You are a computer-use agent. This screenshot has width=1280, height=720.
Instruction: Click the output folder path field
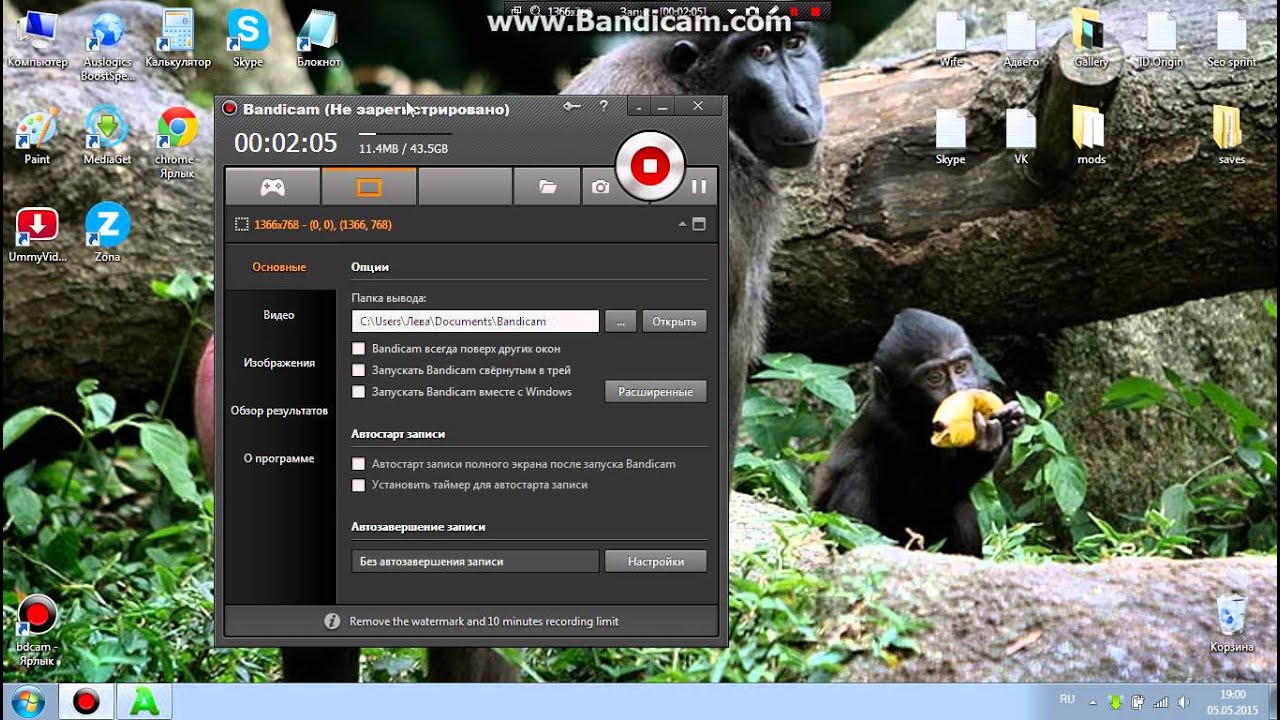click(475, 321)
